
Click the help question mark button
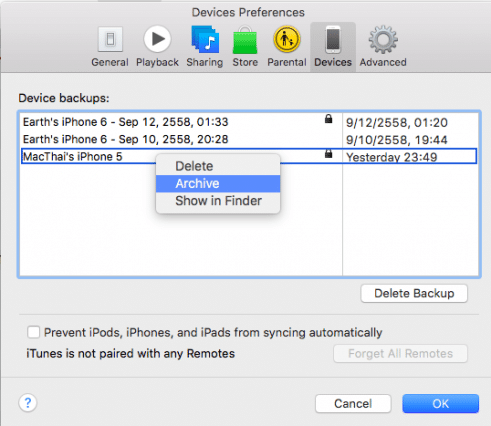(x=28, y=403)
